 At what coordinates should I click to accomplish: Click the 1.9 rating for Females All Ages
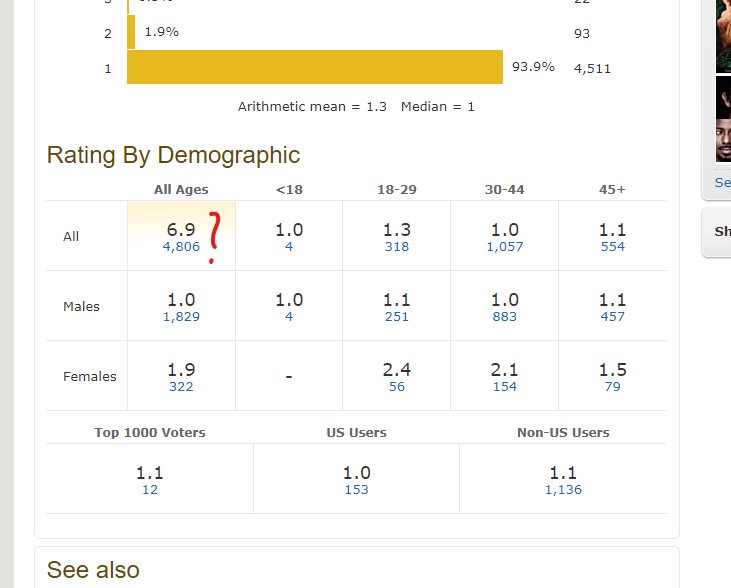(181, 370)
